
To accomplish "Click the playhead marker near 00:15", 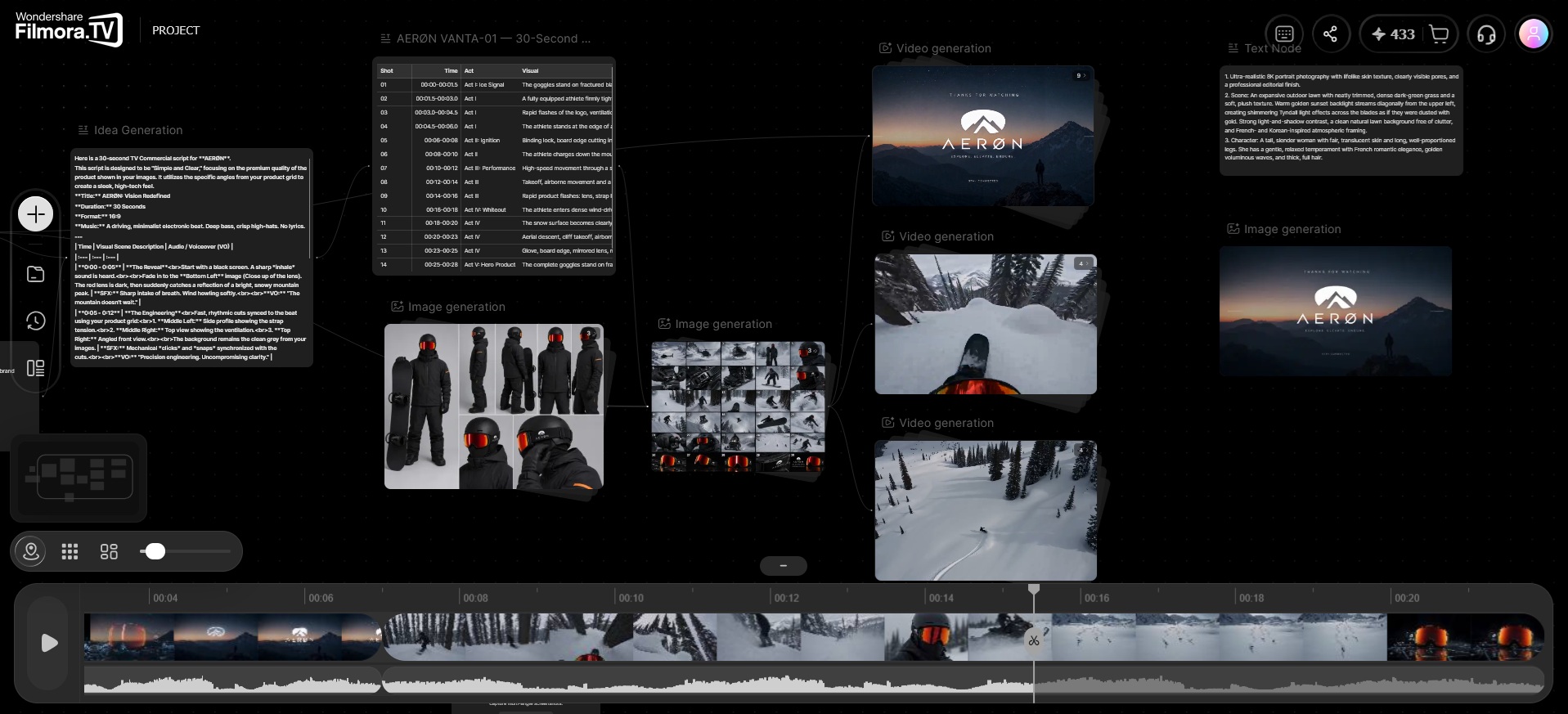I will pyautogui.click(x=1034, y=589).
